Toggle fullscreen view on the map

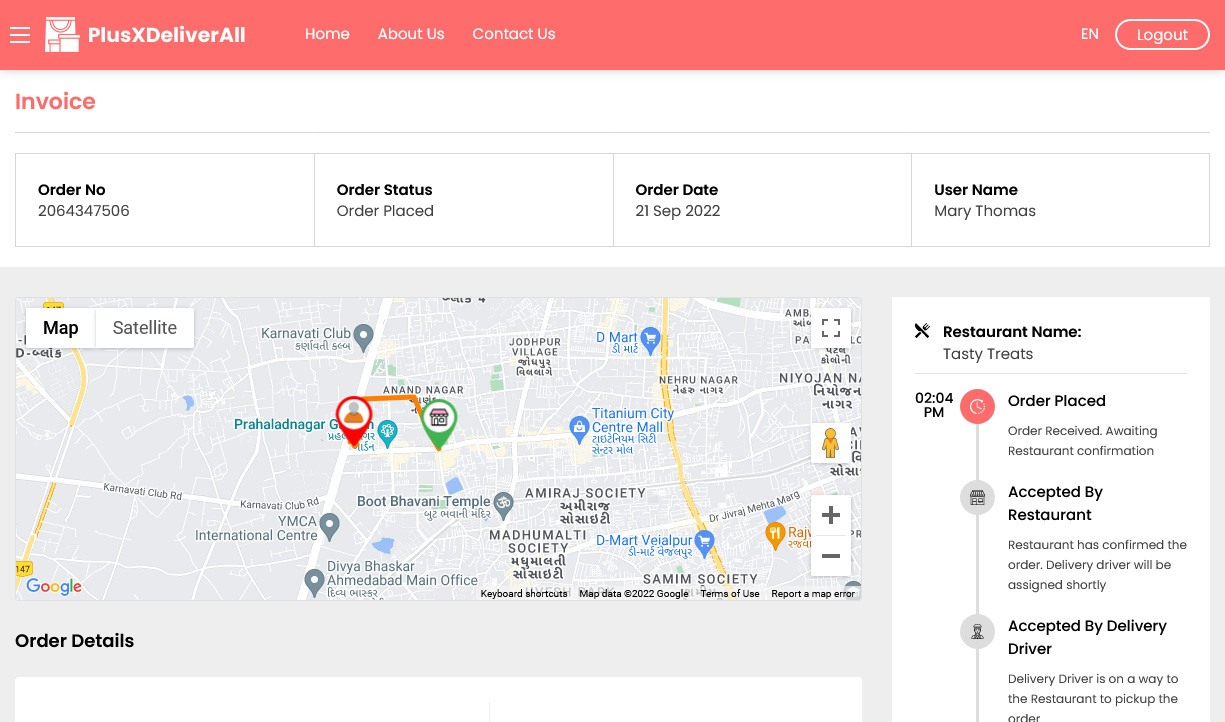830,328
